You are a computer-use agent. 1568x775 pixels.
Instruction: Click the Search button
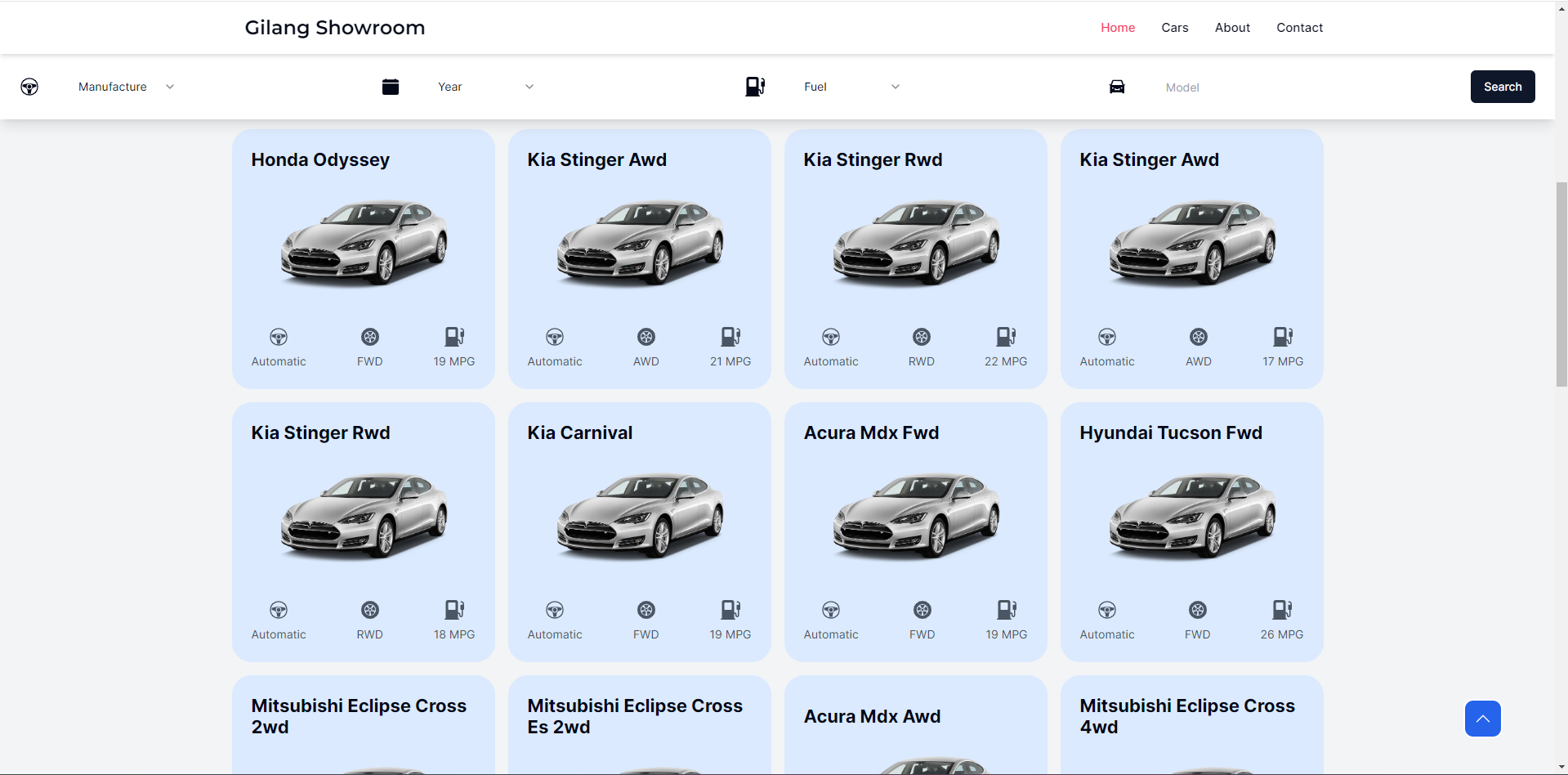click(1503, 87)
